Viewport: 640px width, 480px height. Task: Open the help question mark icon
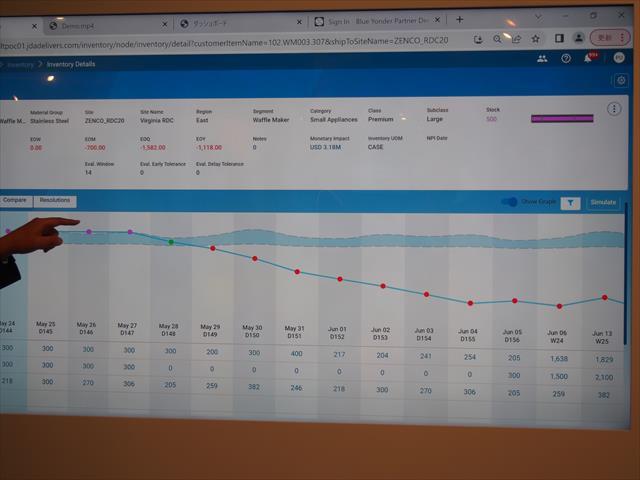point(566,58)
